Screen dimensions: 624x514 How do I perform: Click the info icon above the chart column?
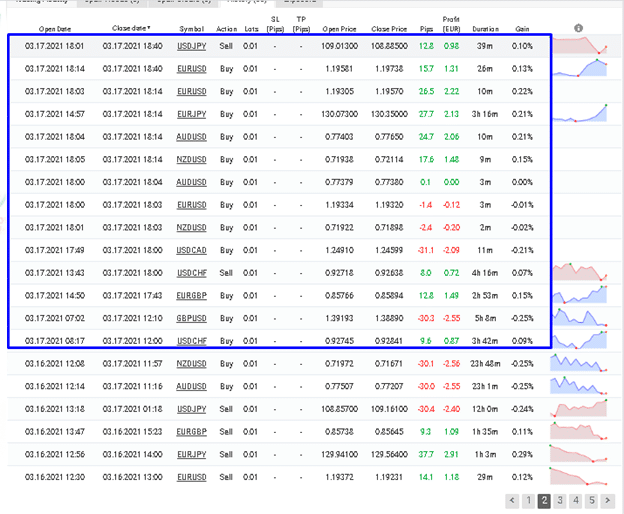pyautogui.click(x=578, y=28)
